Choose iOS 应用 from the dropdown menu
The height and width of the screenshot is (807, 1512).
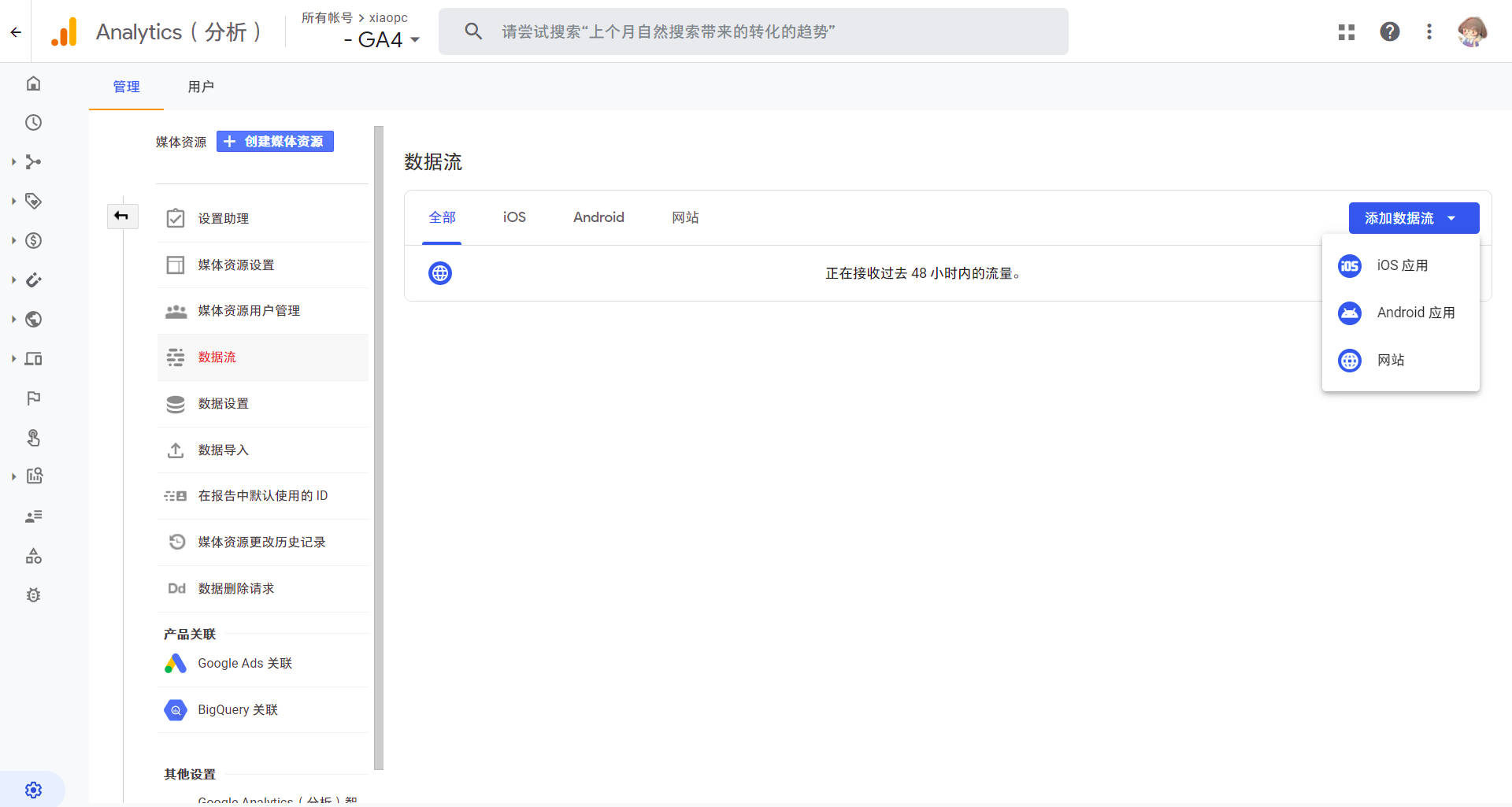1400,266
